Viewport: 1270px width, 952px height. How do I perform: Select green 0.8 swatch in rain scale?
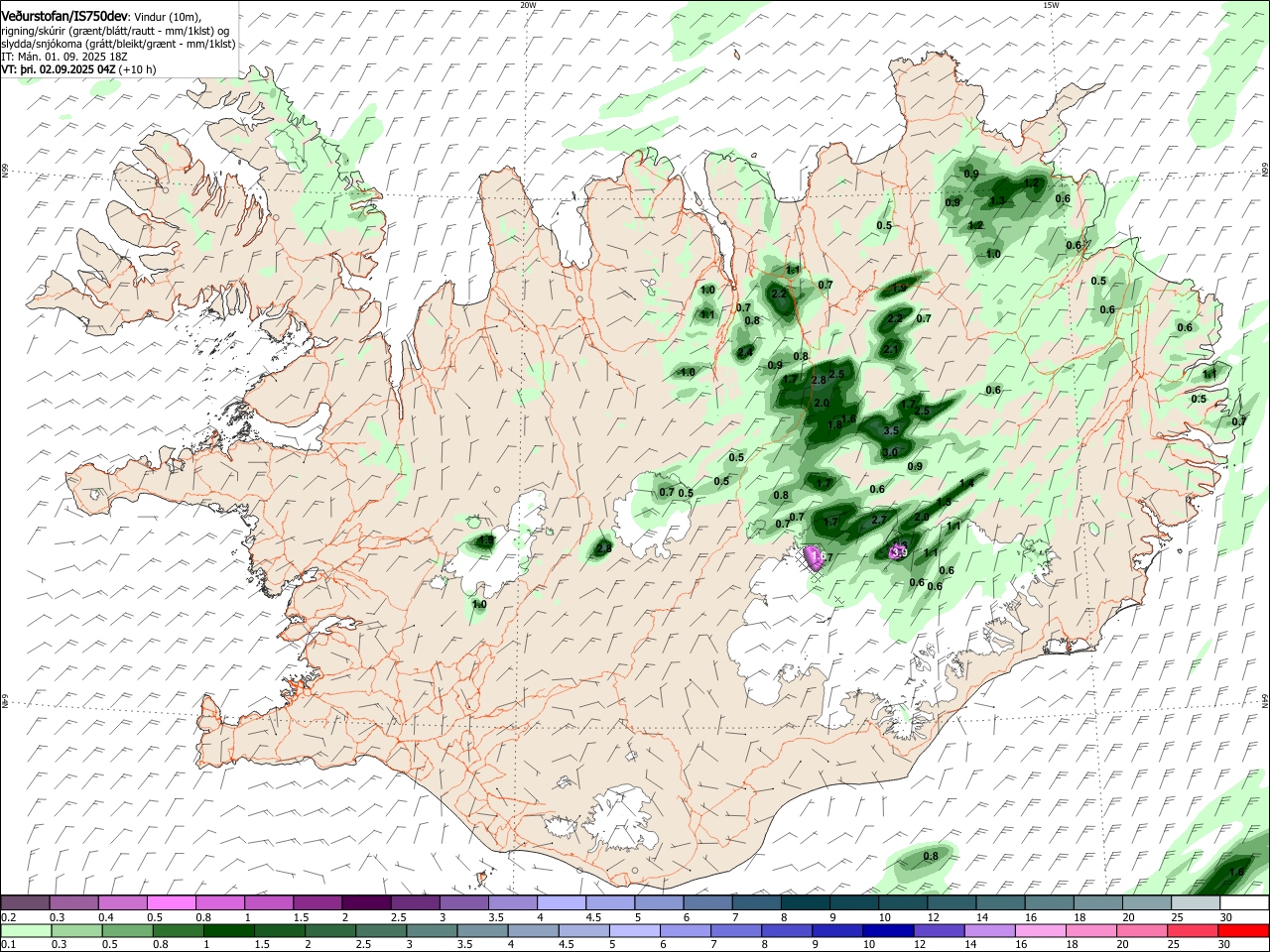178,930
